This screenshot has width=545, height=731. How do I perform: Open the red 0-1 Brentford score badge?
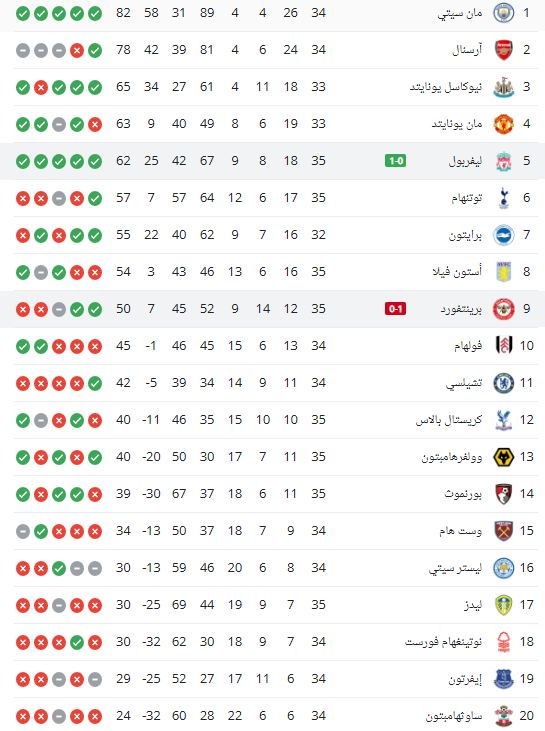click(x=395, y=309)
